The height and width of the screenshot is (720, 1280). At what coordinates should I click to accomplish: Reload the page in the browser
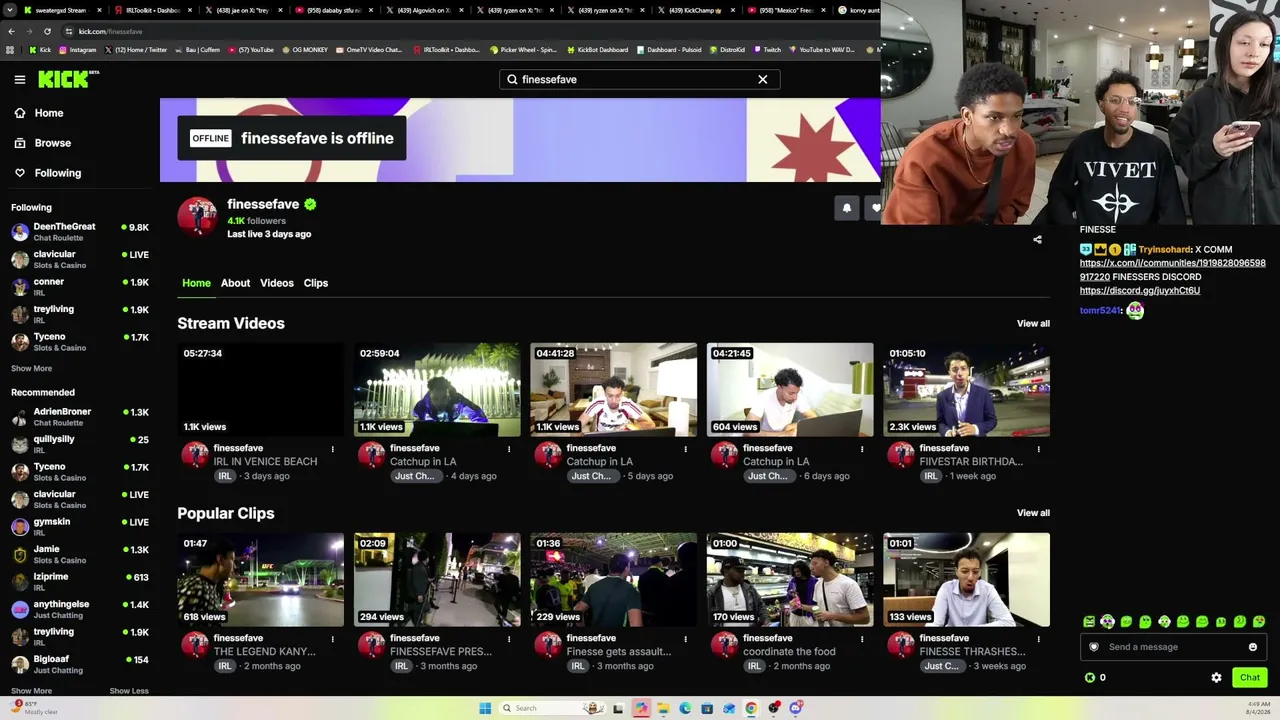pos(47,31)
